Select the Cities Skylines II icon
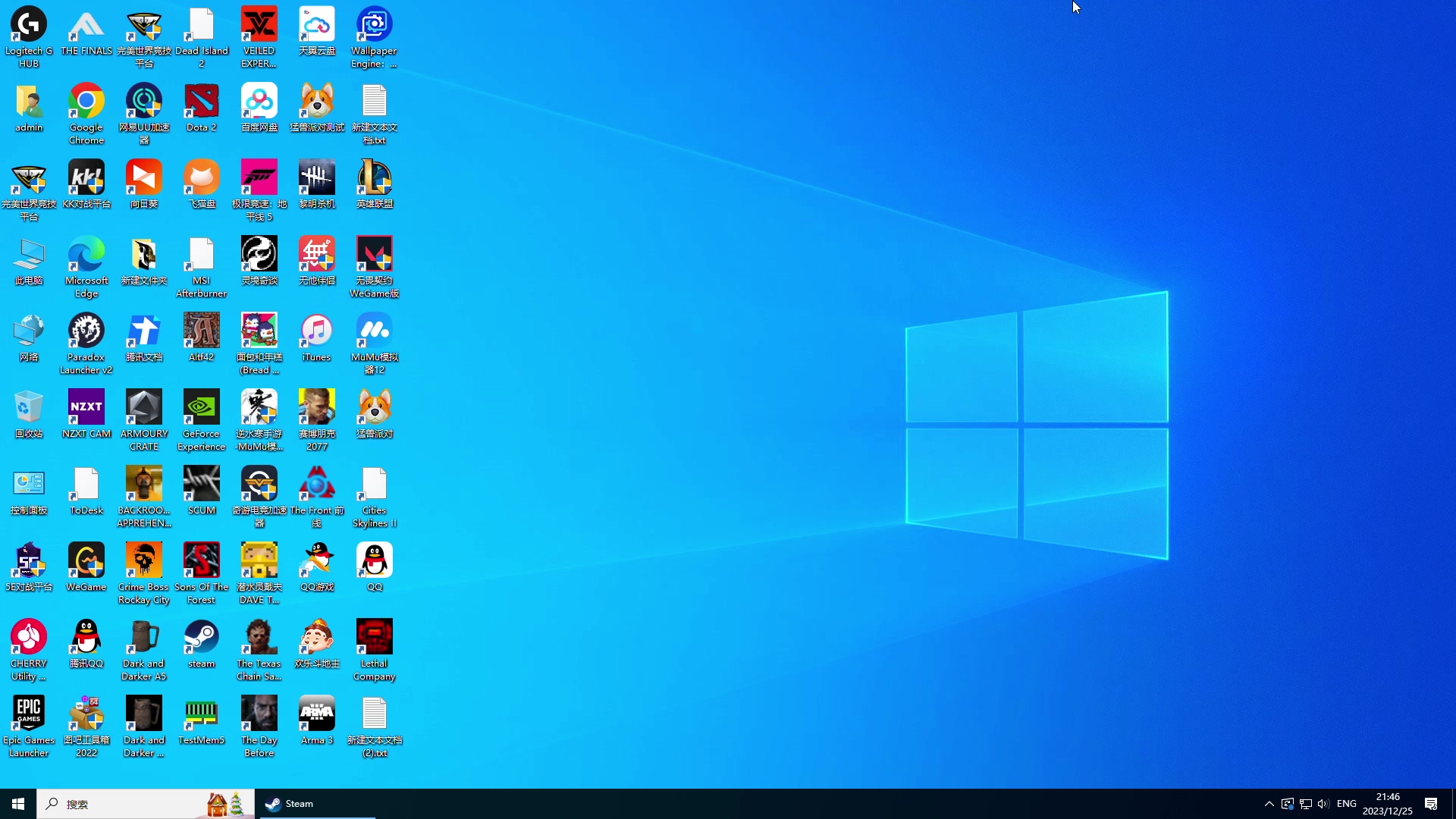The height and width of the screenshot is (819, 1456). (375, 496)
